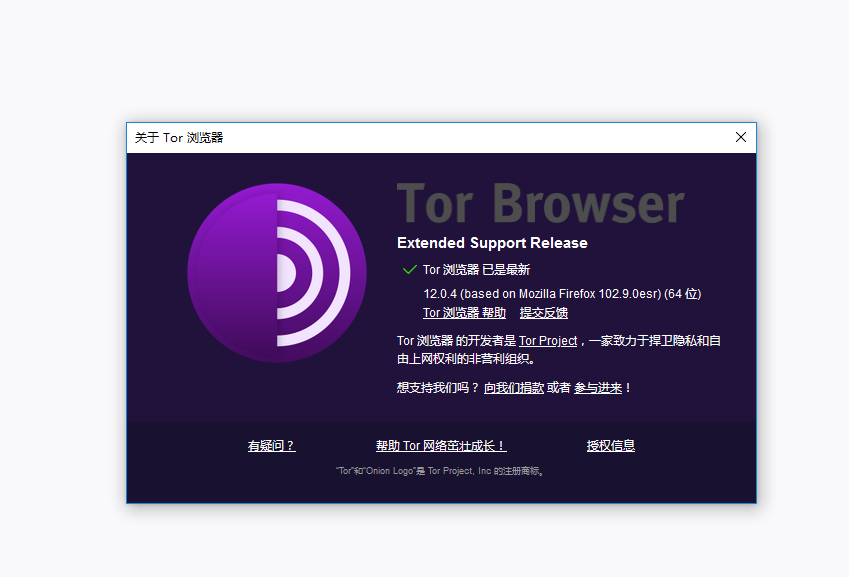Click the Extended Support Release heading
Image resolution: width=849 pixels, height=577 pixels.
click(492, 242)
